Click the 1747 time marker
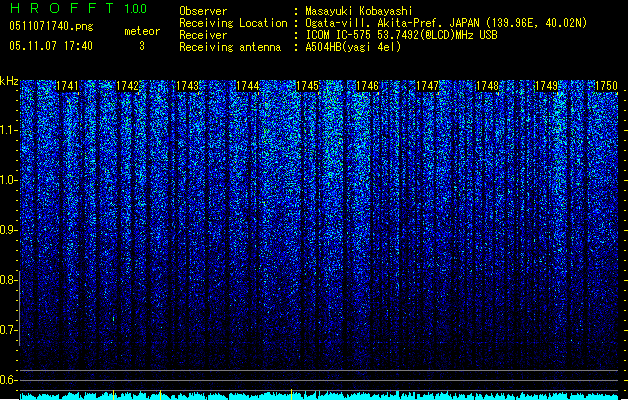Image resolution: width=629 pixels, height=400 pixels. point(428,86)
